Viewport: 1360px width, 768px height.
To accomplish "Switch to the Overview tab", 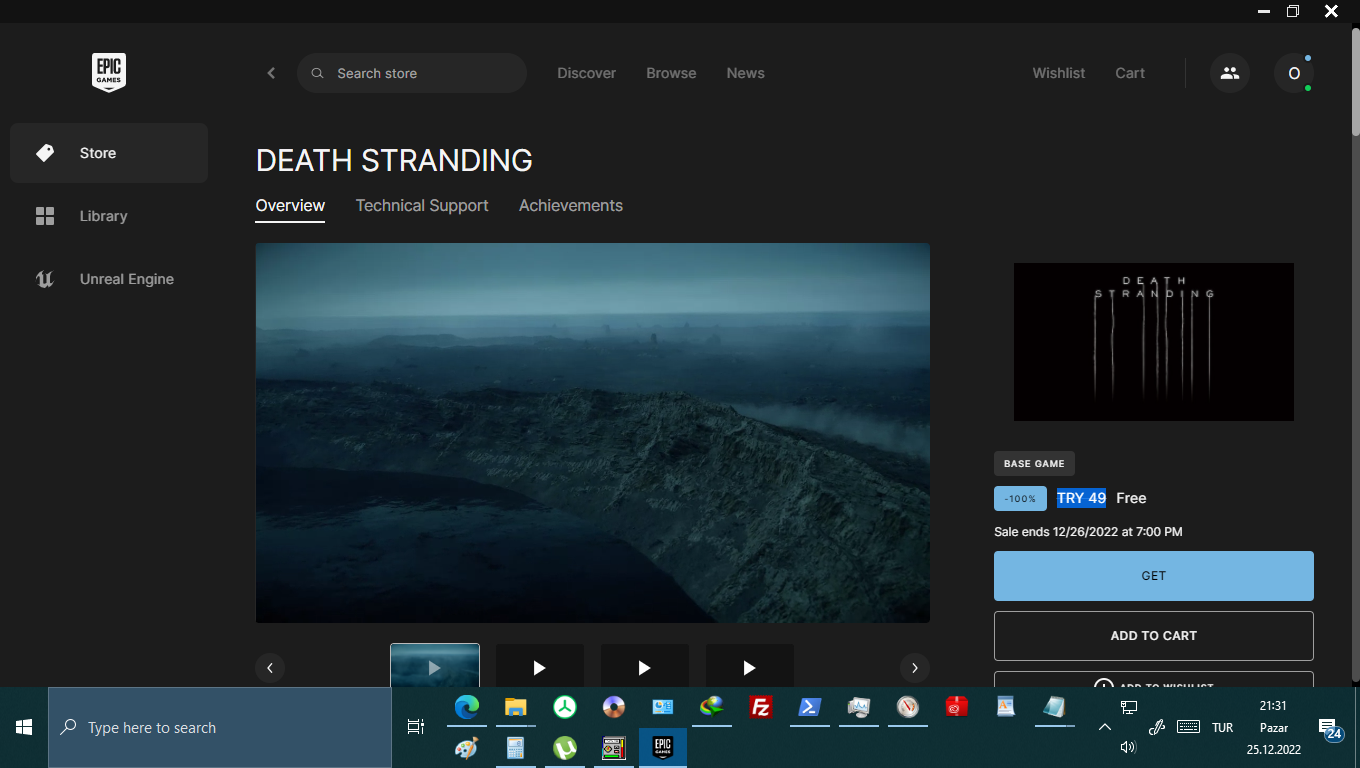I will [290, 206].
